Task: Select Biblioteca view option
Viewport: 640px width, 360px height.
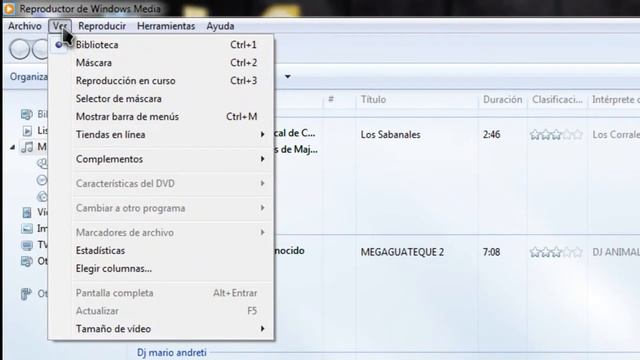Action: point(161,45)
